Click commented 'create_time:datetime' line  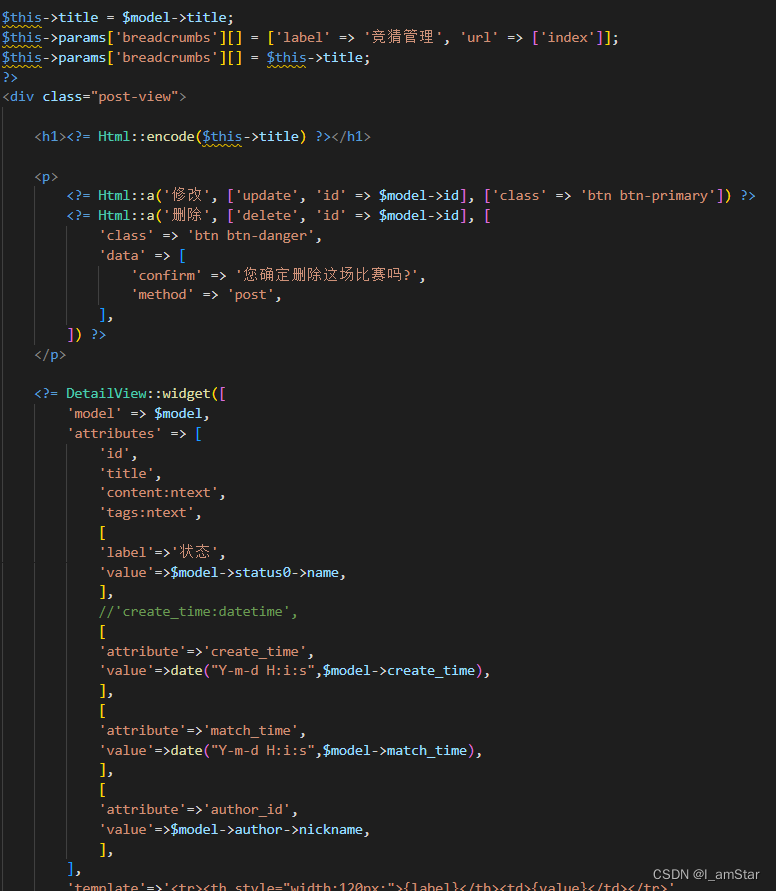click(198, 611)
